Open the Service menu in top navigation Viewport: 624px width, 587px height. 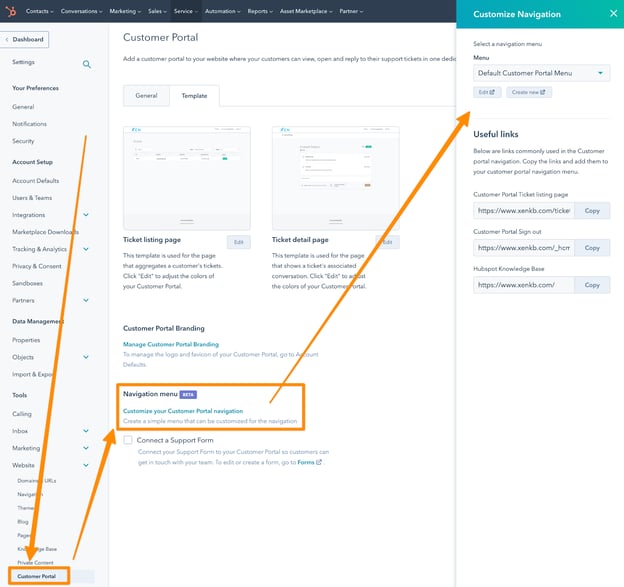[186, 12]
